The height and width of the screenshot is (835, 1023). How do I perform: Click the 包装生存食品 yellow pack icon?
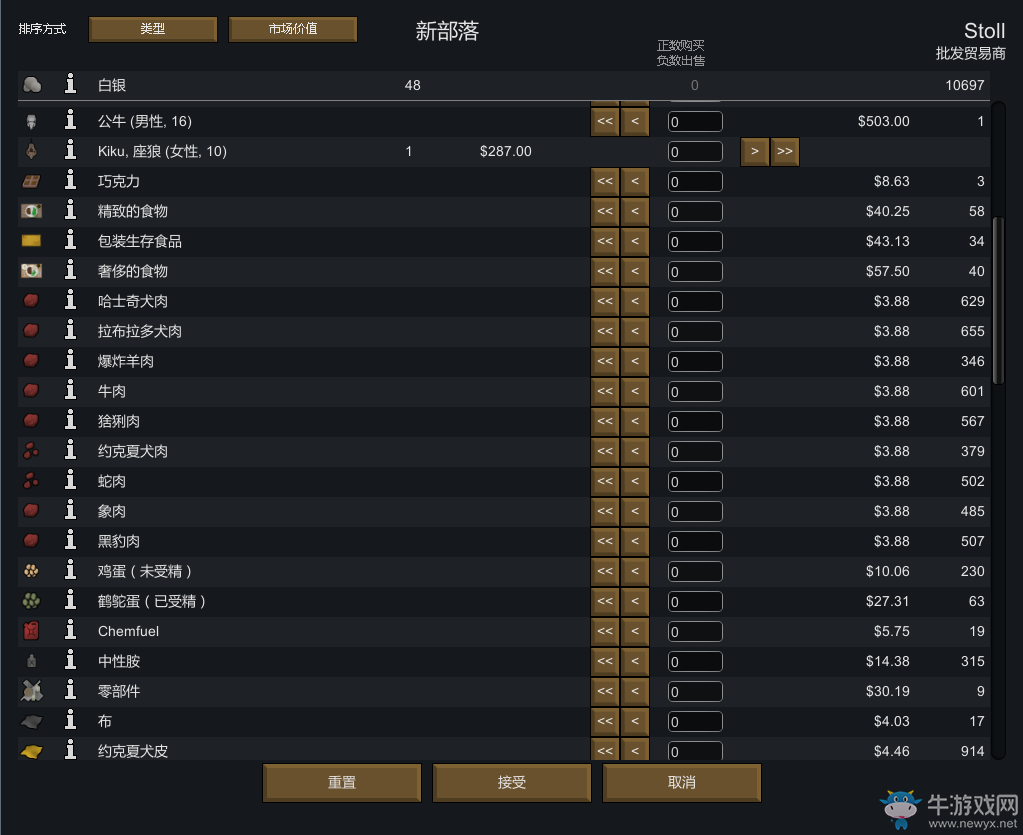(x=31, y=241)
